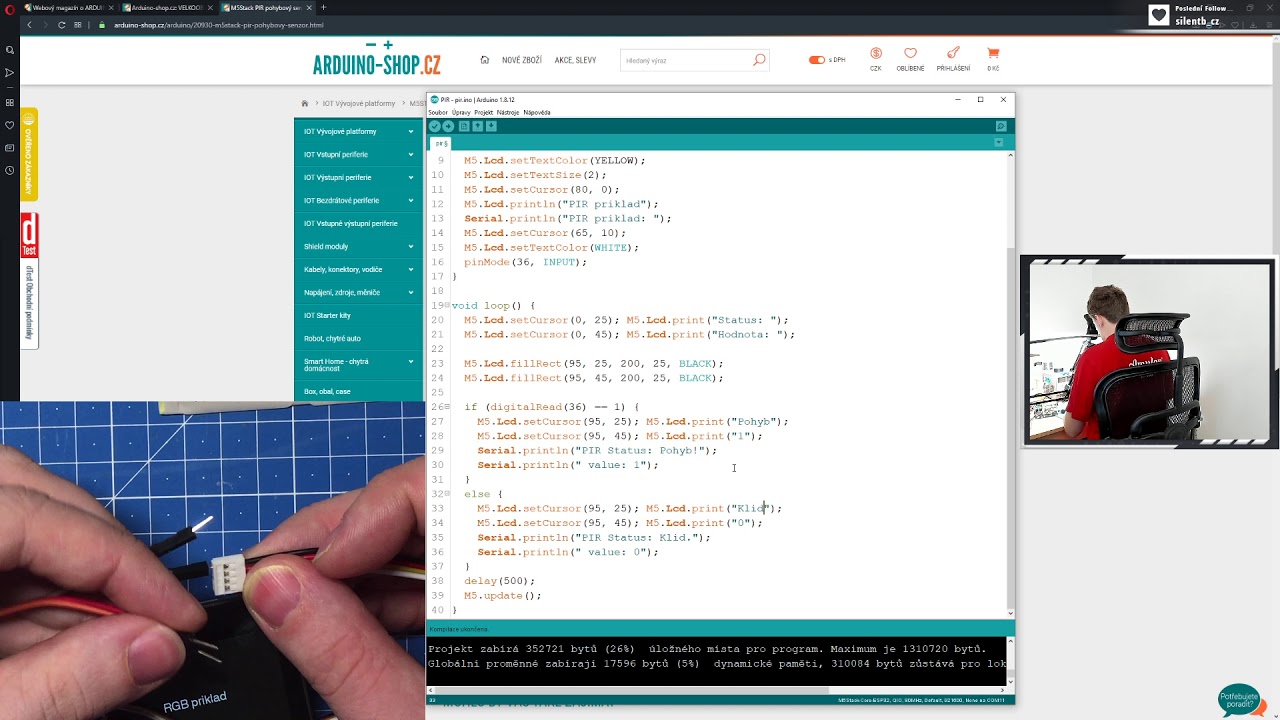
Task: Open Opera sidebar history clock icon
Action: point(10,170)
